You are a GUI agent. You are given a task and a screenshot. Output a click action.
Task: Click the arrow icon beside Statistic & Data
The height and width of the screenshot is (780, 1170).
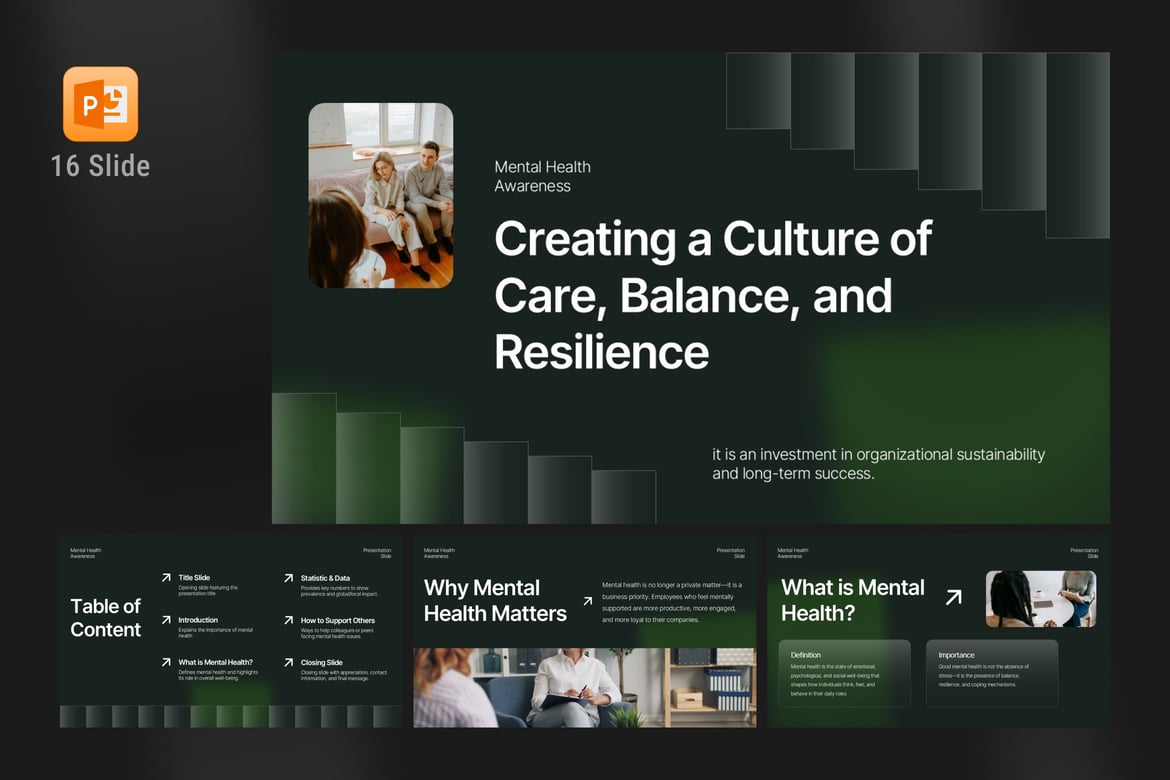click(x=289, y=578)
